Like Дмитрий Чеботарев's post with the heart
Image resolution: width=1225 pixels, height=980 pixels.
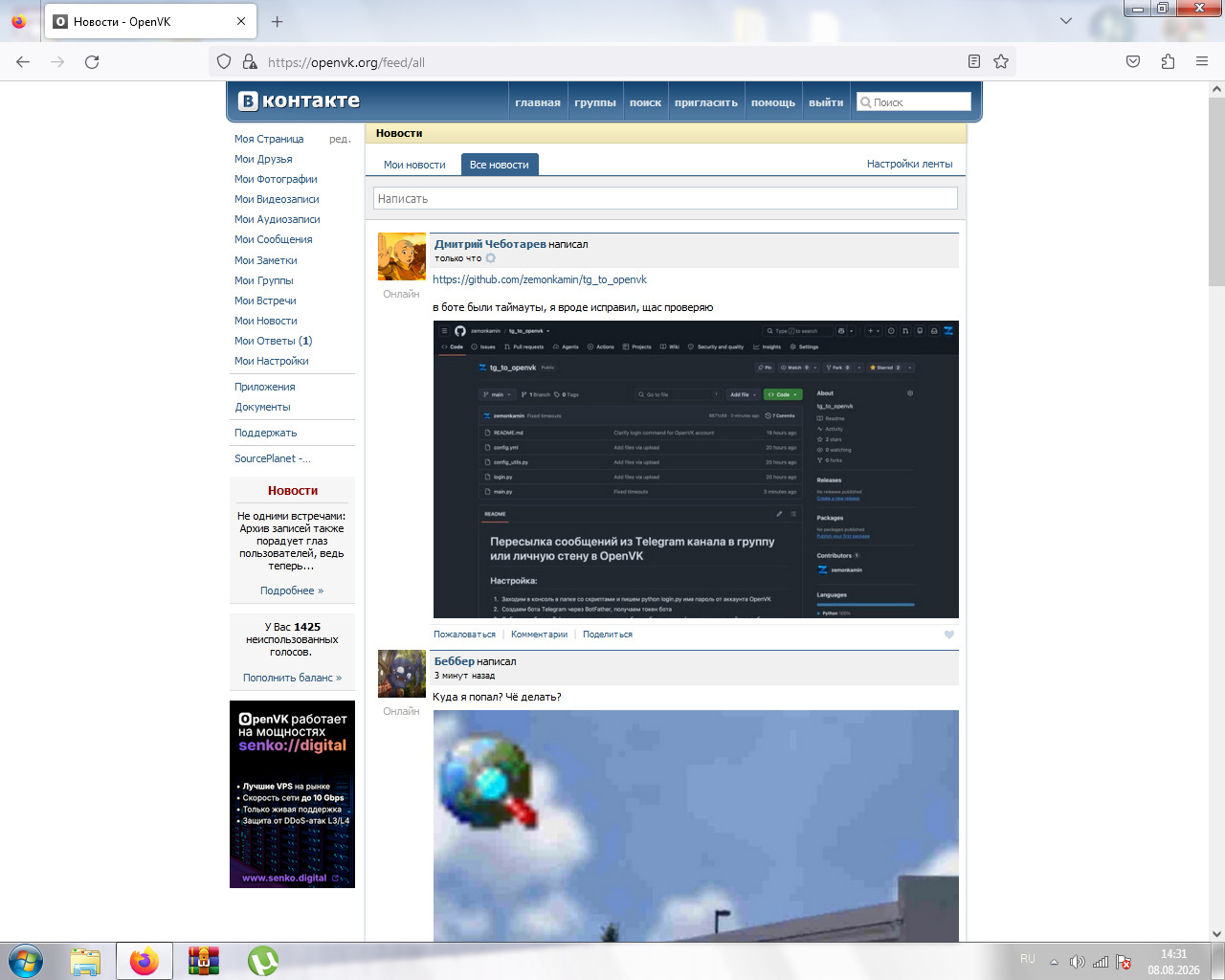pyautogui.click(x=949, y=635)
